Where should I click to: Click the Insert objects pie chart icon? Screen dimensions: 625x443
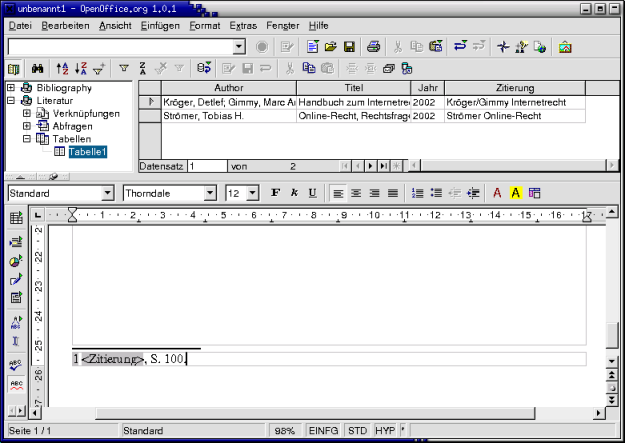[16, 260]
